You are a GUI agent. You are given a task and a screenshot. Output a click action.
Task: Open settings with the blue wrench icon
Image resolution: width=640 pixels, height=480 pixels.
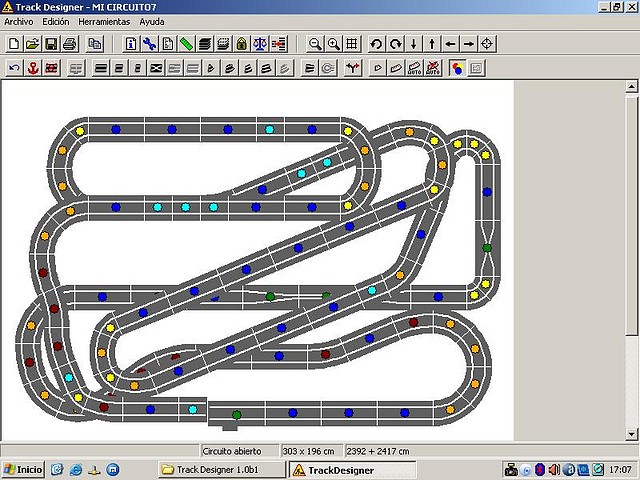149,44
